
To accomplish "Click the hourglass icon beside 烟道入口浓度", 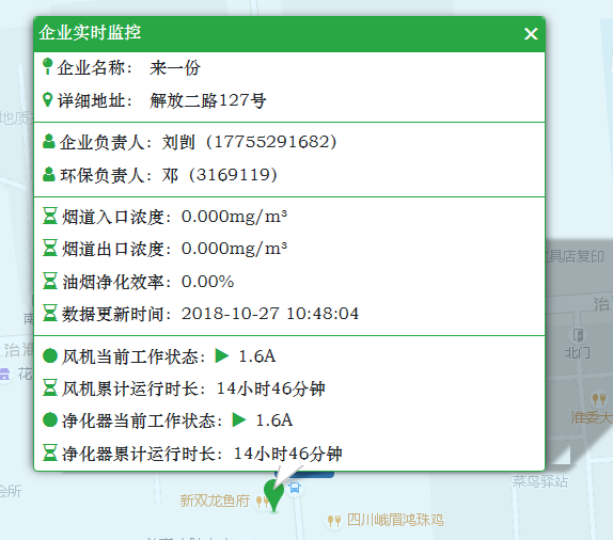I will click(49, 216).
